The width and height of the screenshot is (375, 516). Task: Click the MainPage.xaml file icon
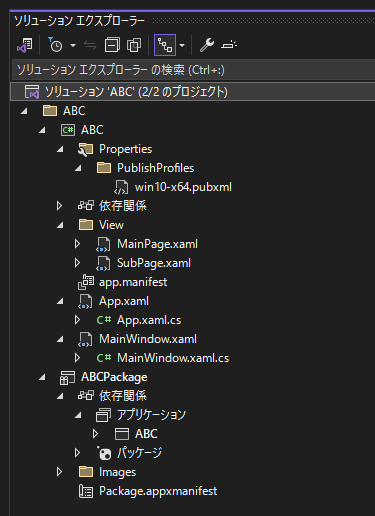[x=103, y=244]
